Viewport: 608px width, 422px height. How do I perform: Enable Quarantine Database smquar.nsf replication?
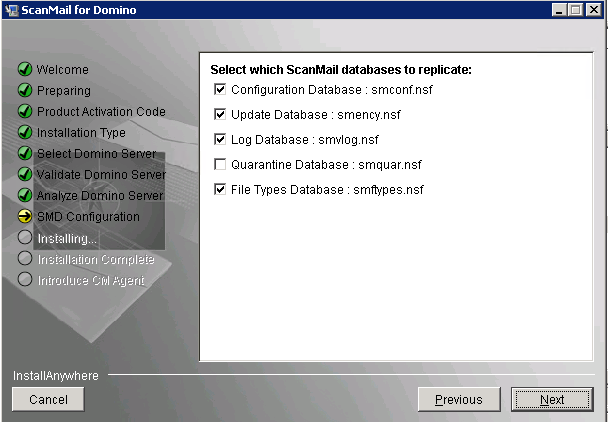[220, 165]
